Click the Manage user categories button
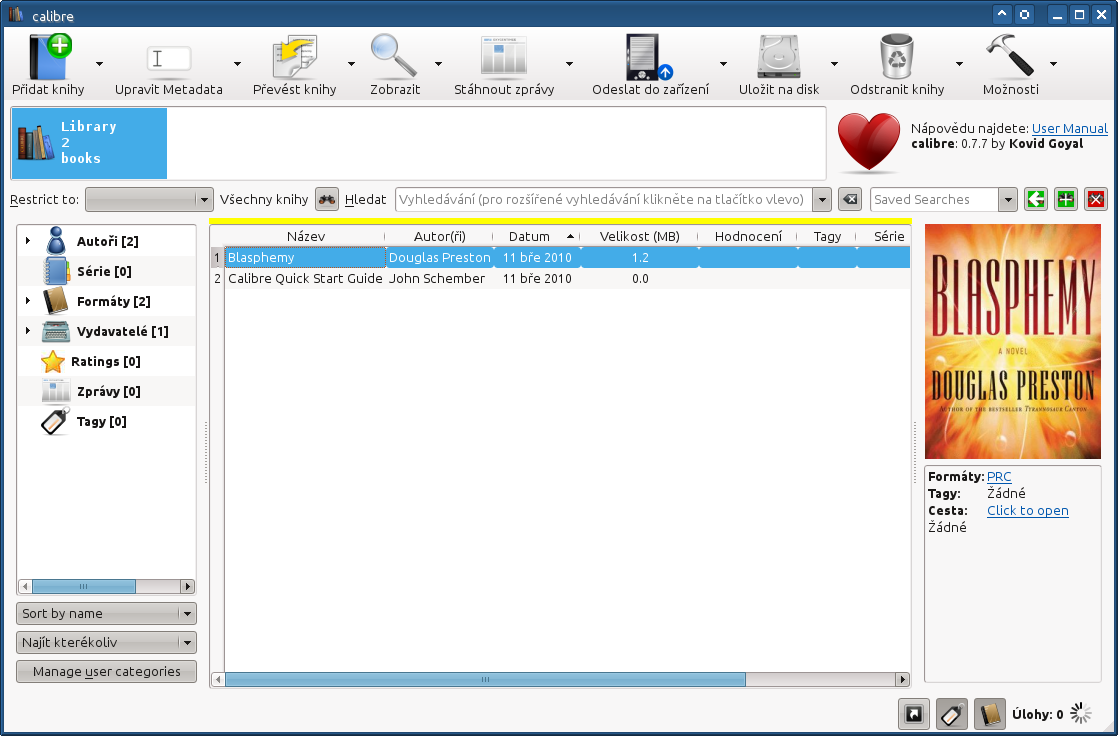 pos(106,672)
